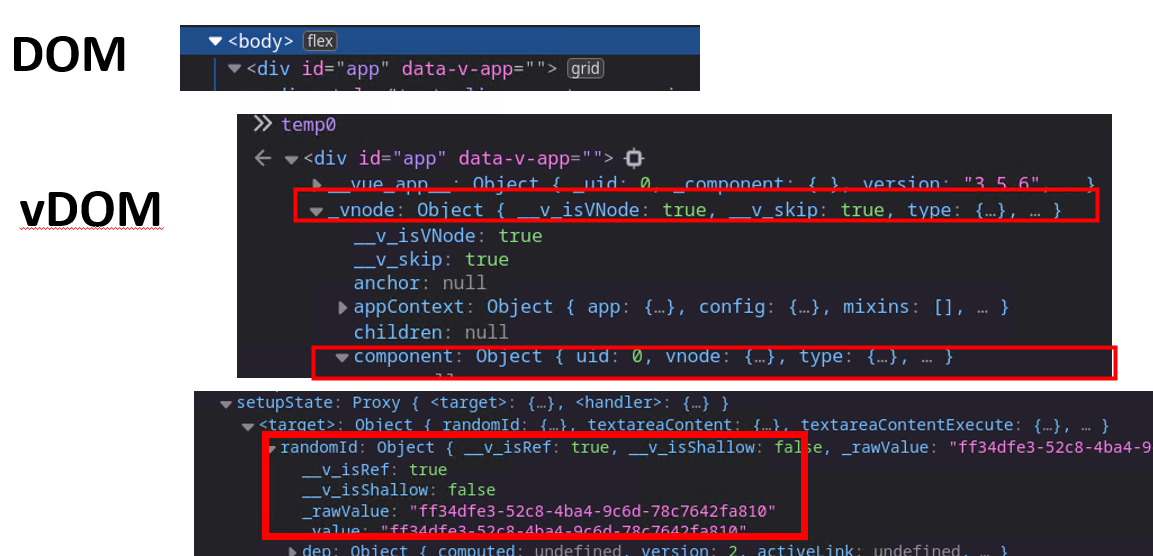Click the flex badge next to body

pos(321,41)
